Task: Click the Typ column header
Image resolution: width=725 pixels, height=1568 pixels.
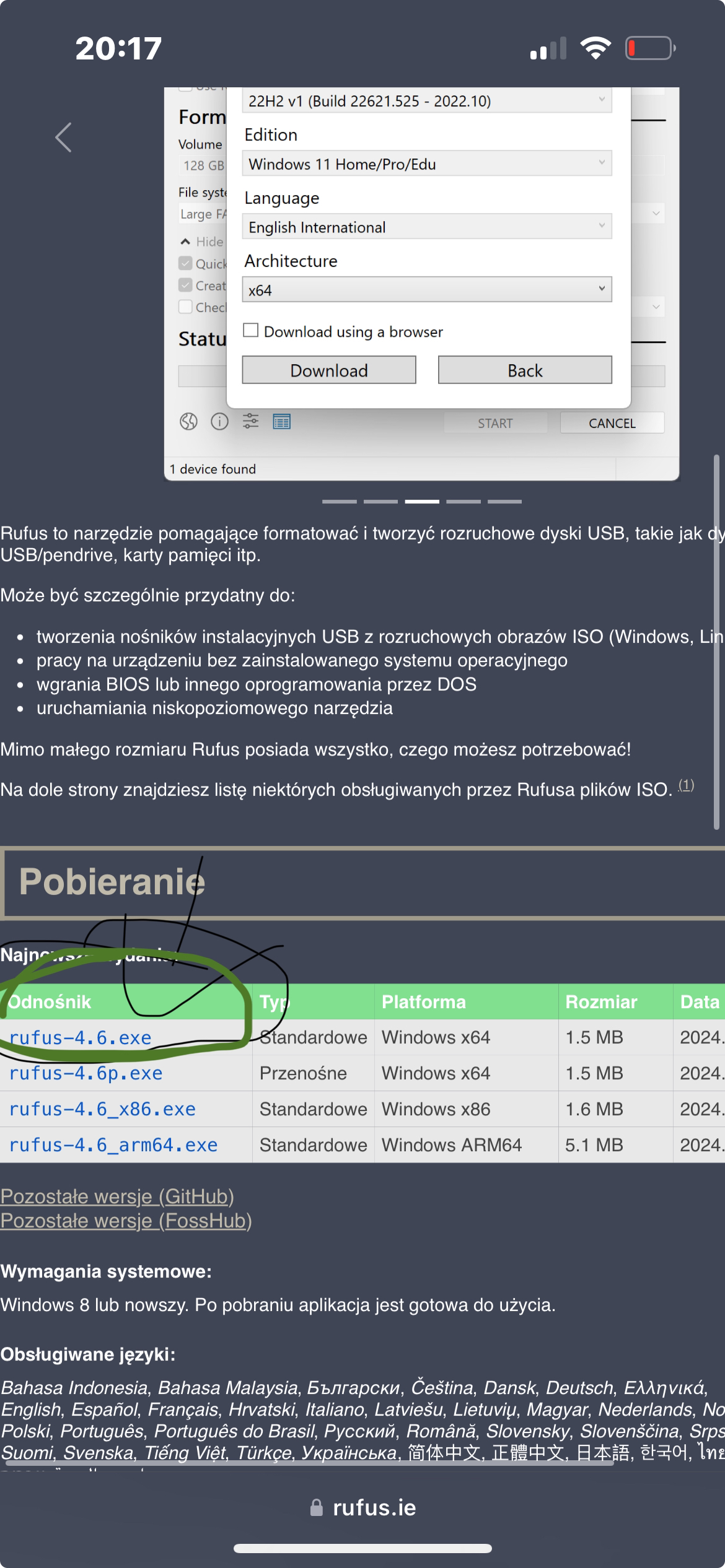Action: point(275,1001)
